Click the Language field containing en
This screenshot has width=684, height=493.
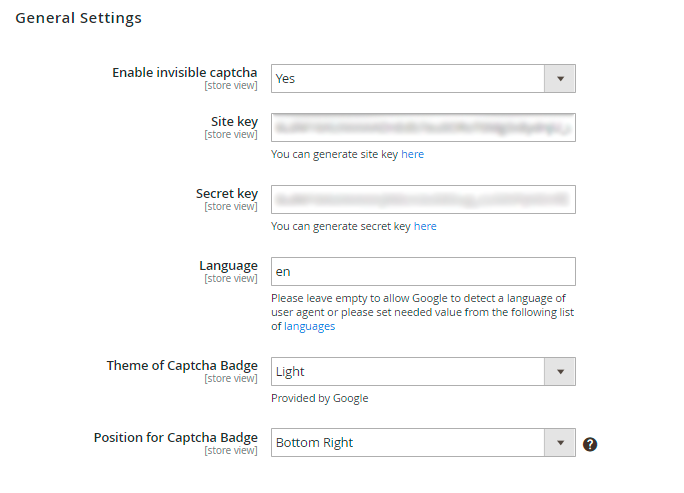(423, 272)
